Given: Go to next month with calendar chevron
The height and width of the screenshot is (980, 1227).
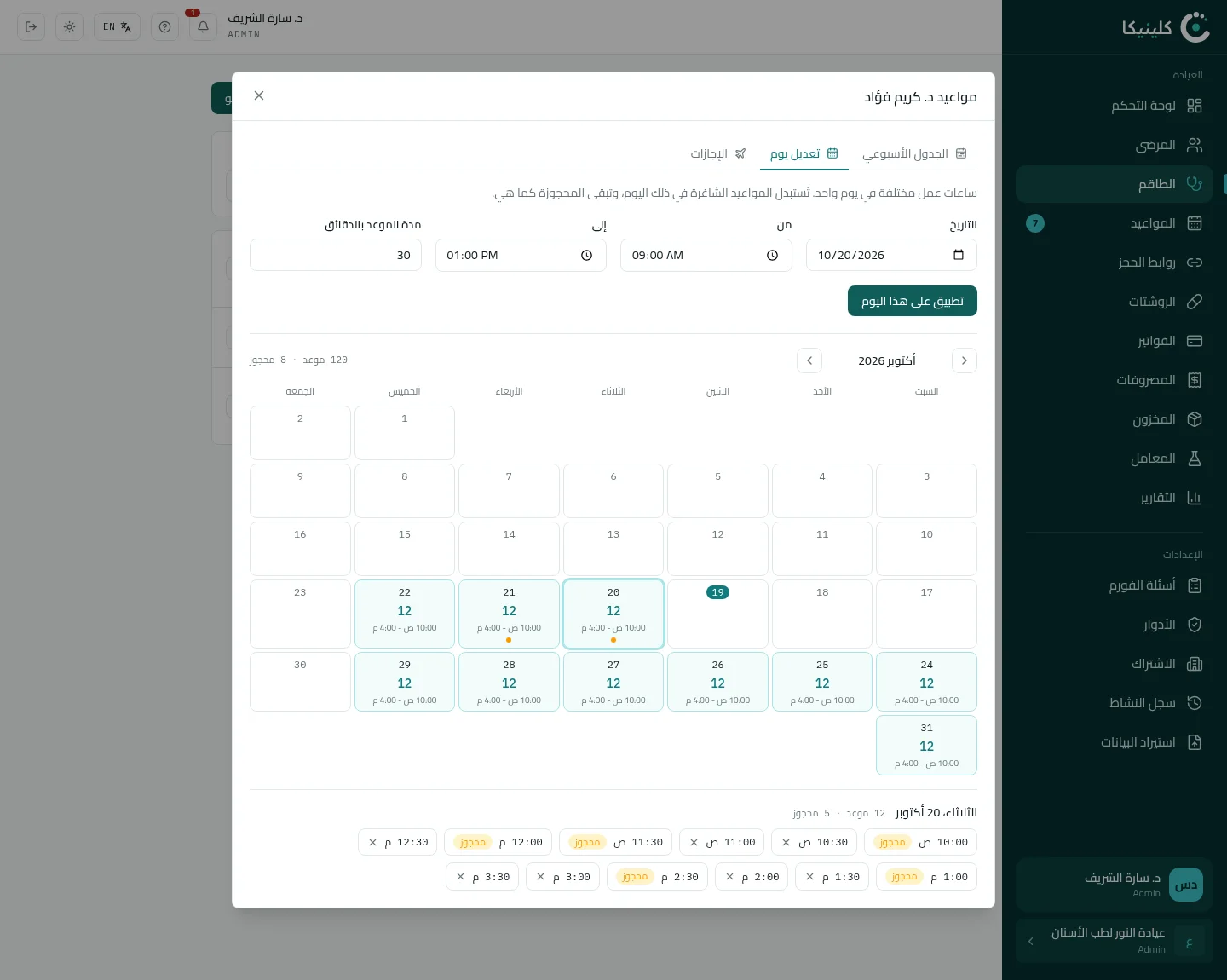Looking at the screenshot, I should point(809,360).
